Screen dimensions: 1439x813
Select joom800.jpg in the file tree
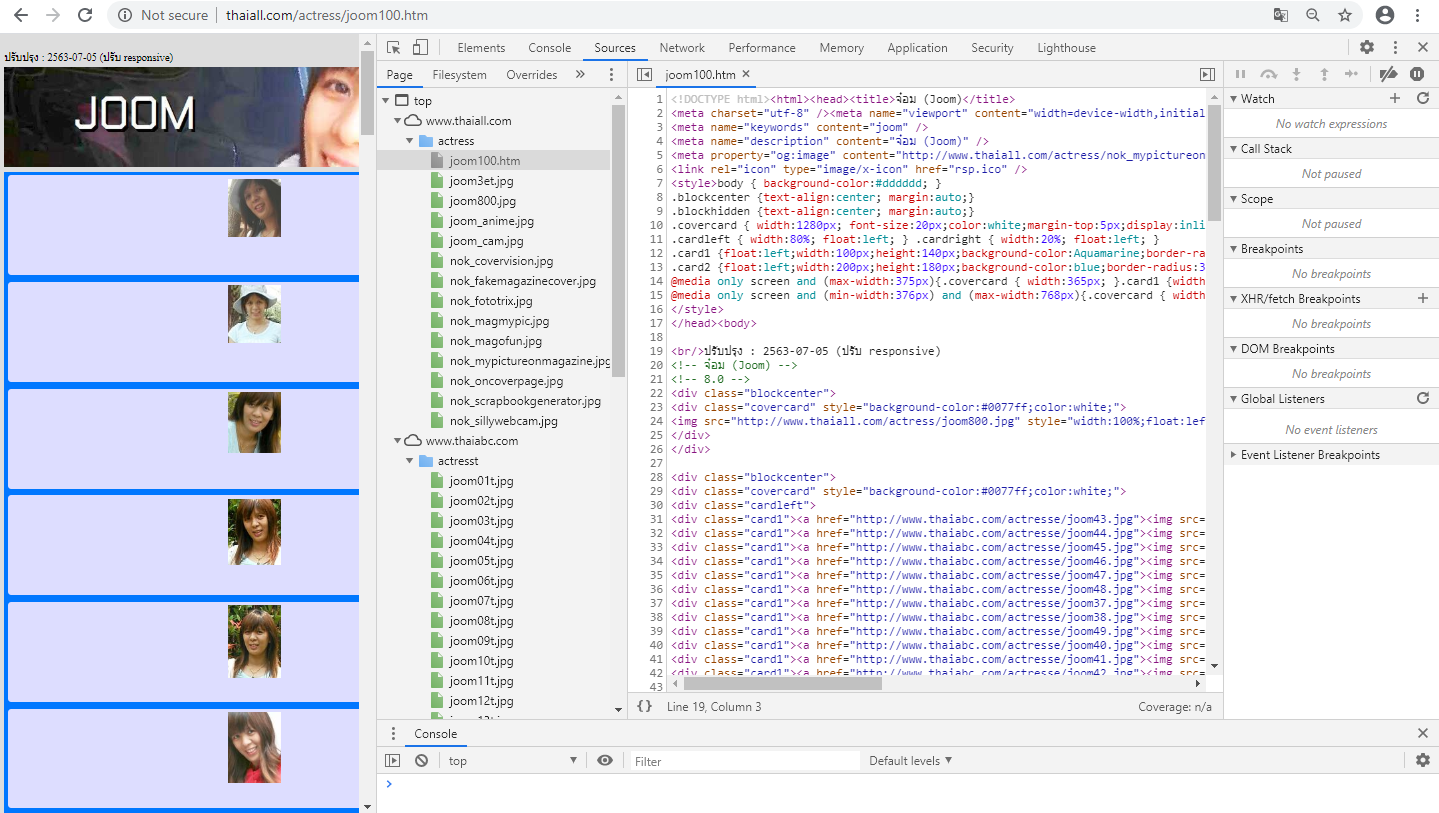coord(482,200)
